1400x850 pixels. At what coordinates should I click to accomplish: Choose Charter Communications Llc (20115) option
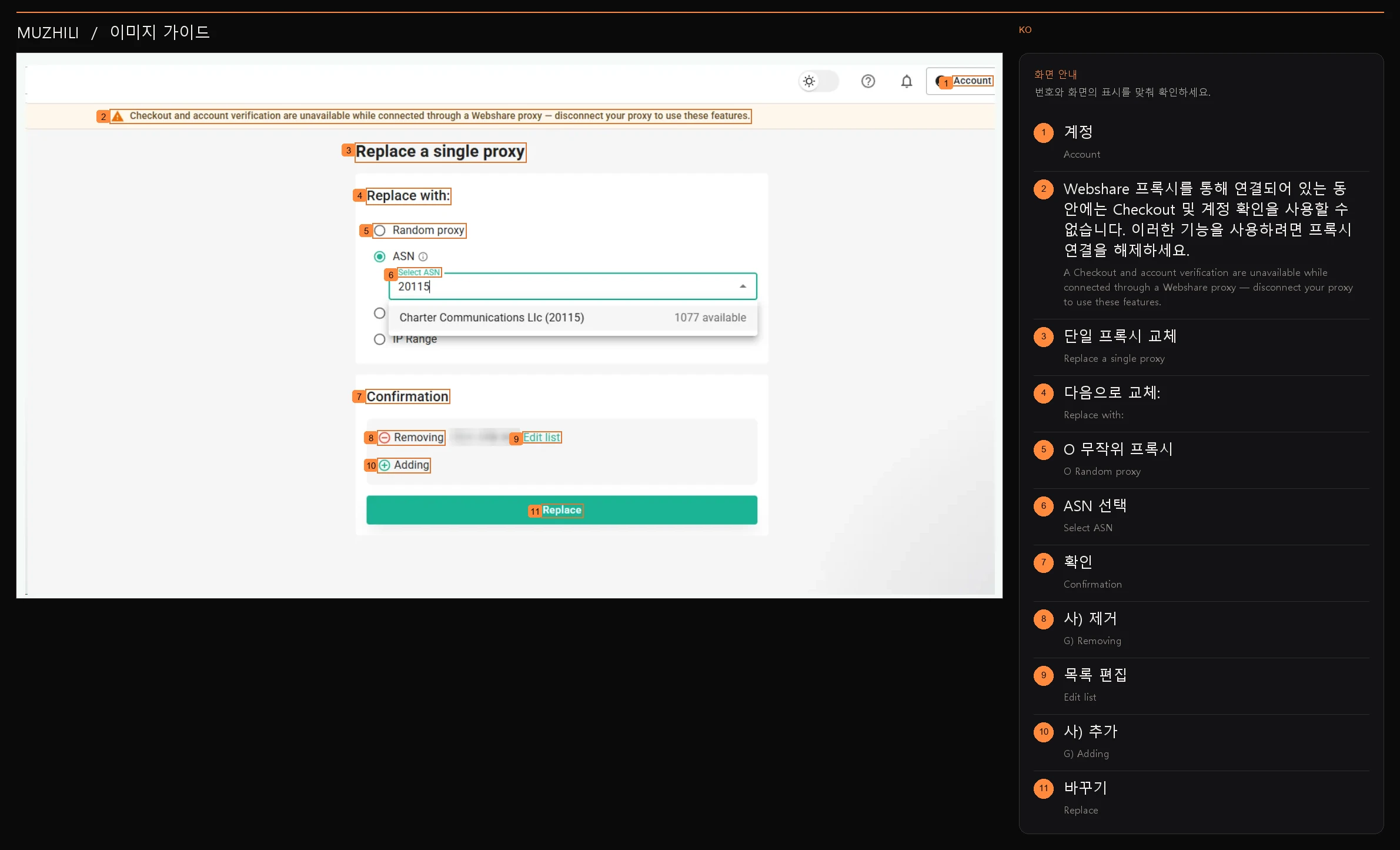click(572, 318)
